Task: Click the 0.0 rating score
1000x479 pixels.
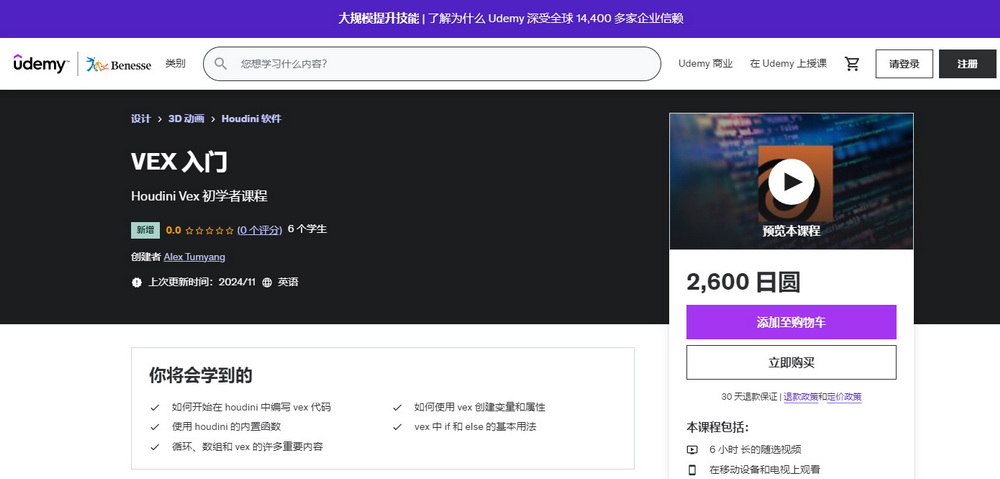Action: [x=173, y=230]
